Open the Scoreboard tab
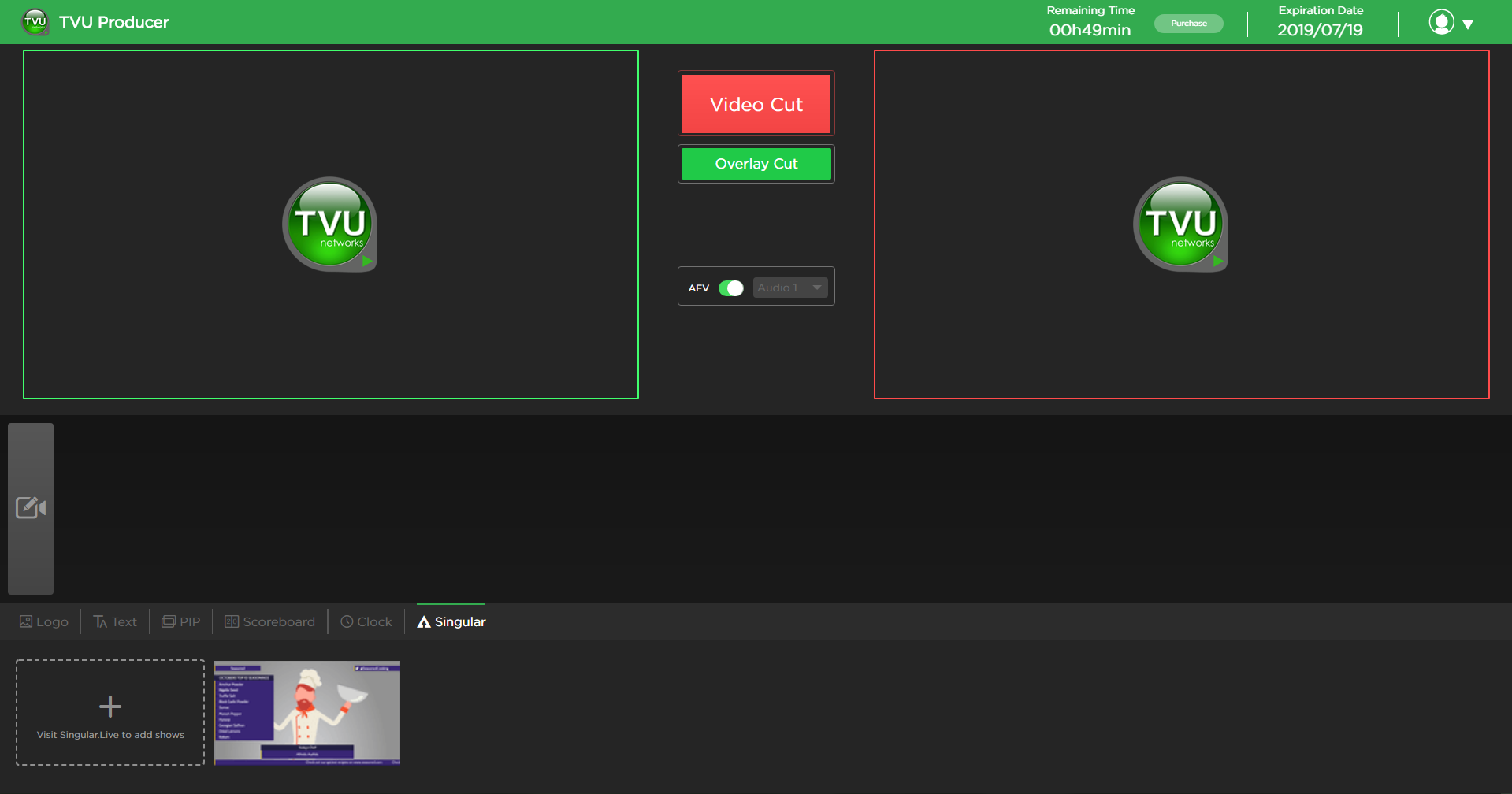The width and height of the screenshot is (1512, 794). 270,621
